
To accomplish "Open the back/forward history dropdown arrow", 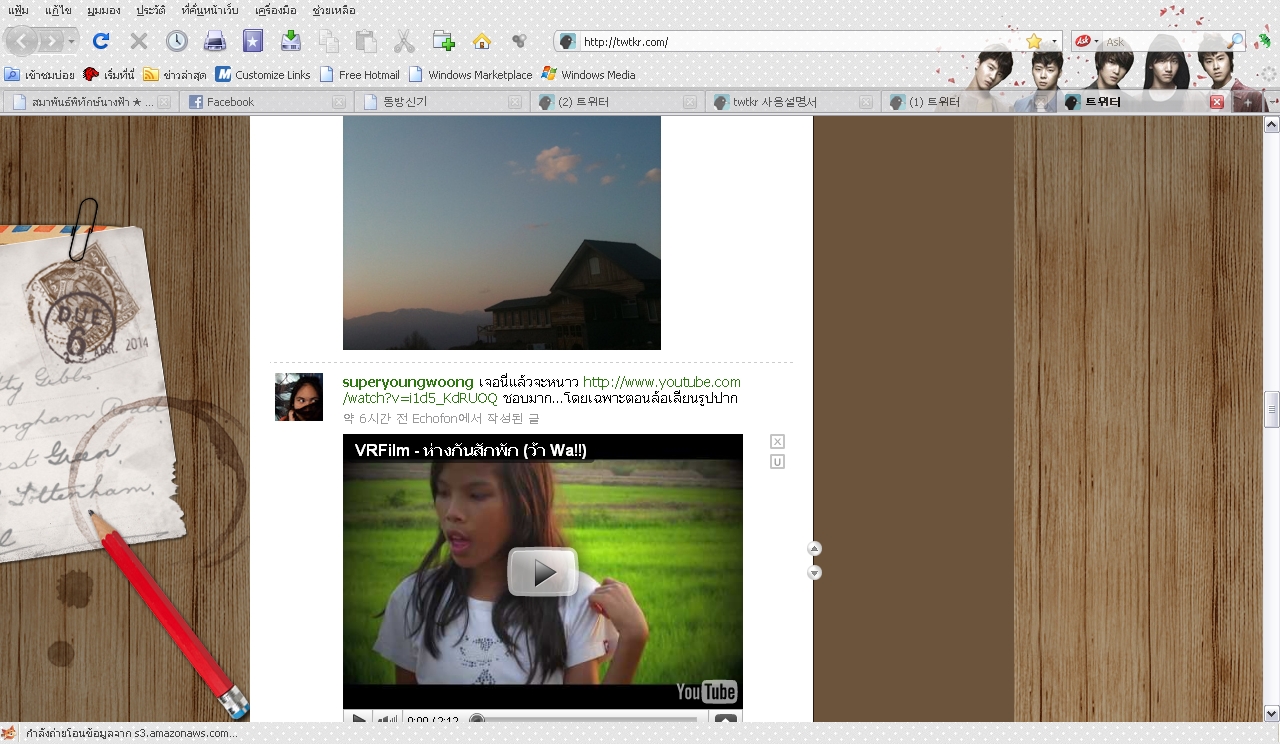I will [72, 41].
